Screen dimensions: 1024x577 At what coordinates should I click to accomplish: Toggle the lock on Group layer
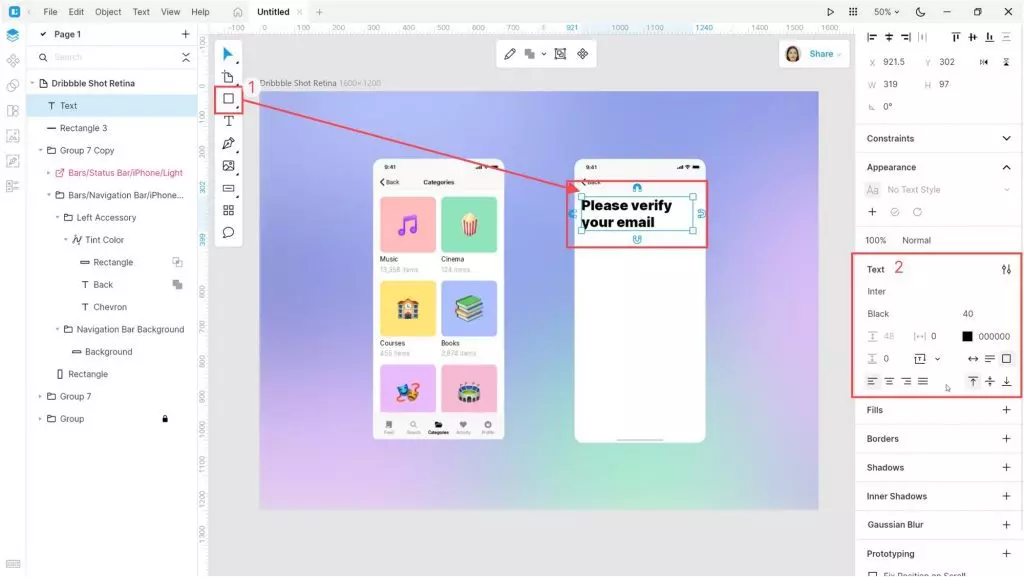[x=165, y=419]
